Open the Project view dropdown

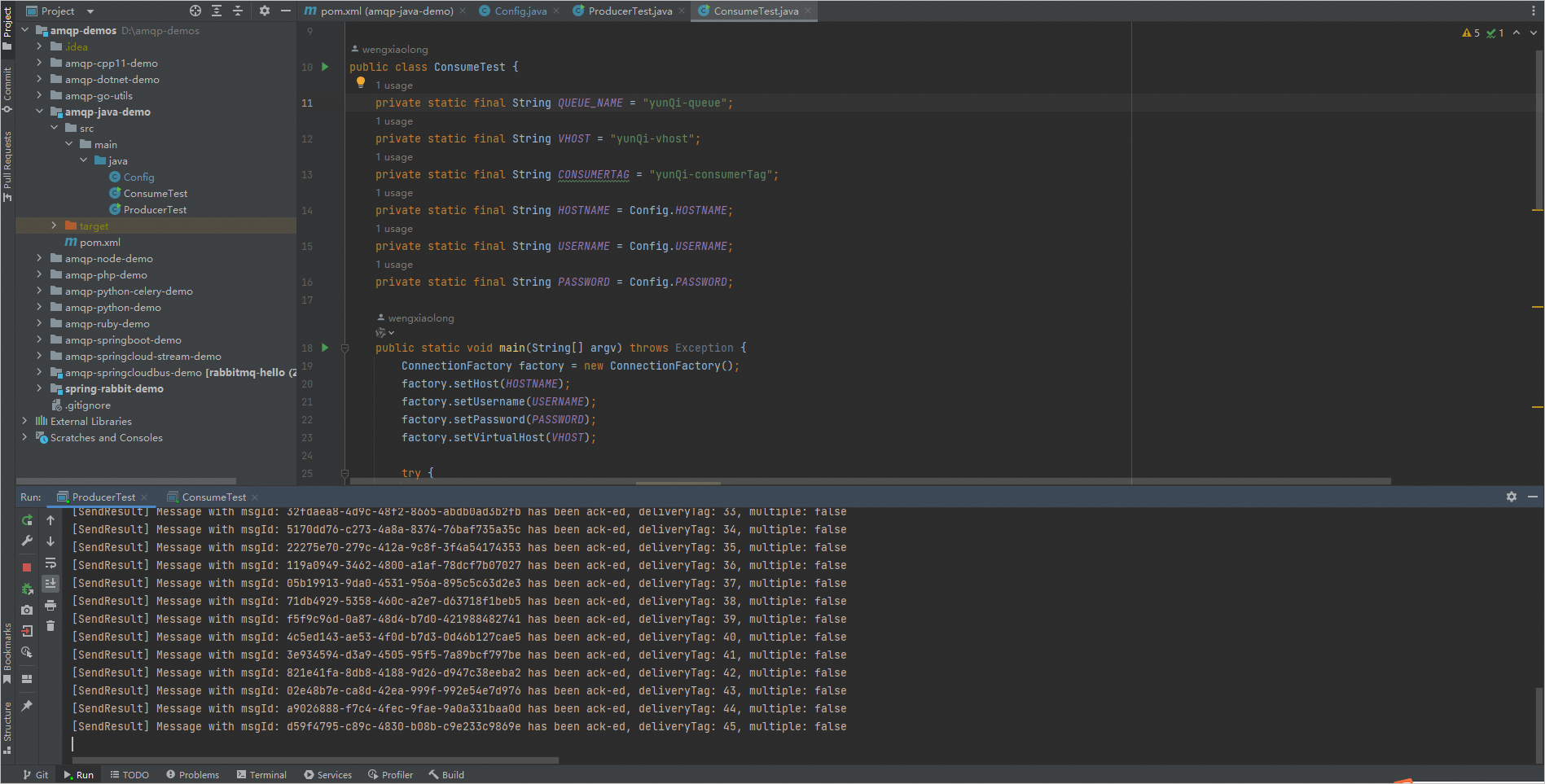(x=90, y=11)
